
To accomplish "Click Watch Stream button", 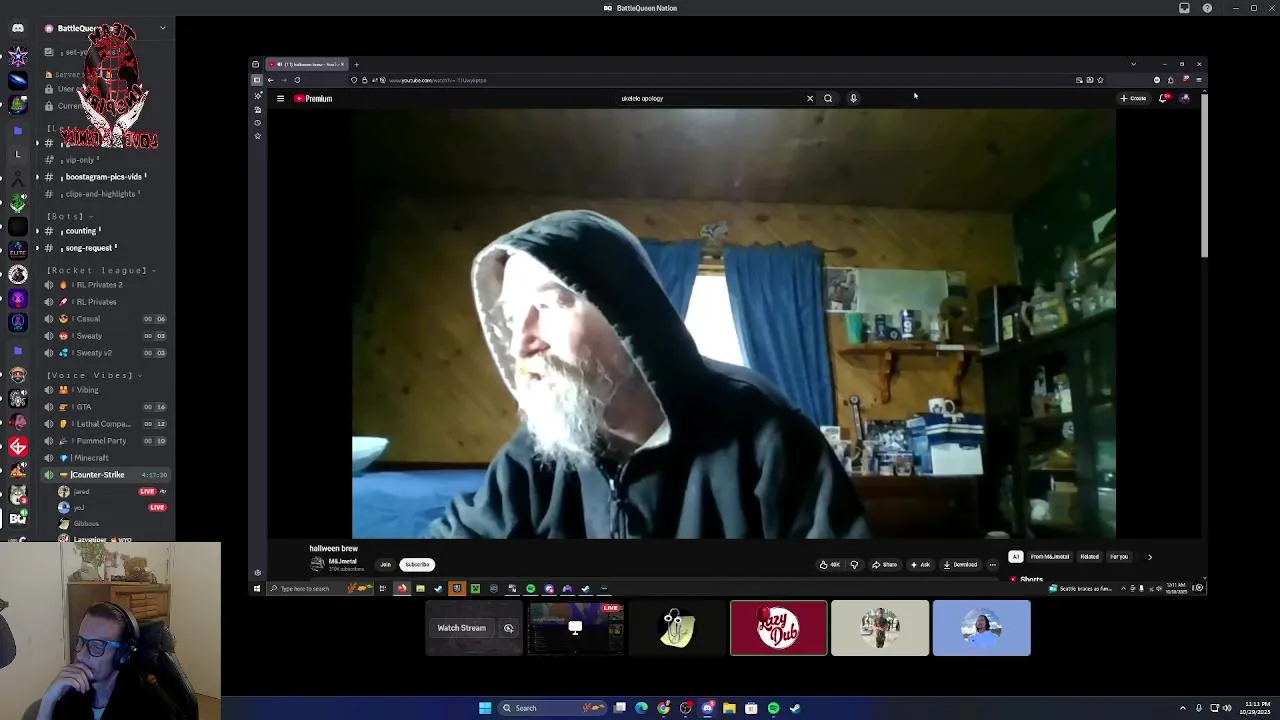I will point(461,628).
